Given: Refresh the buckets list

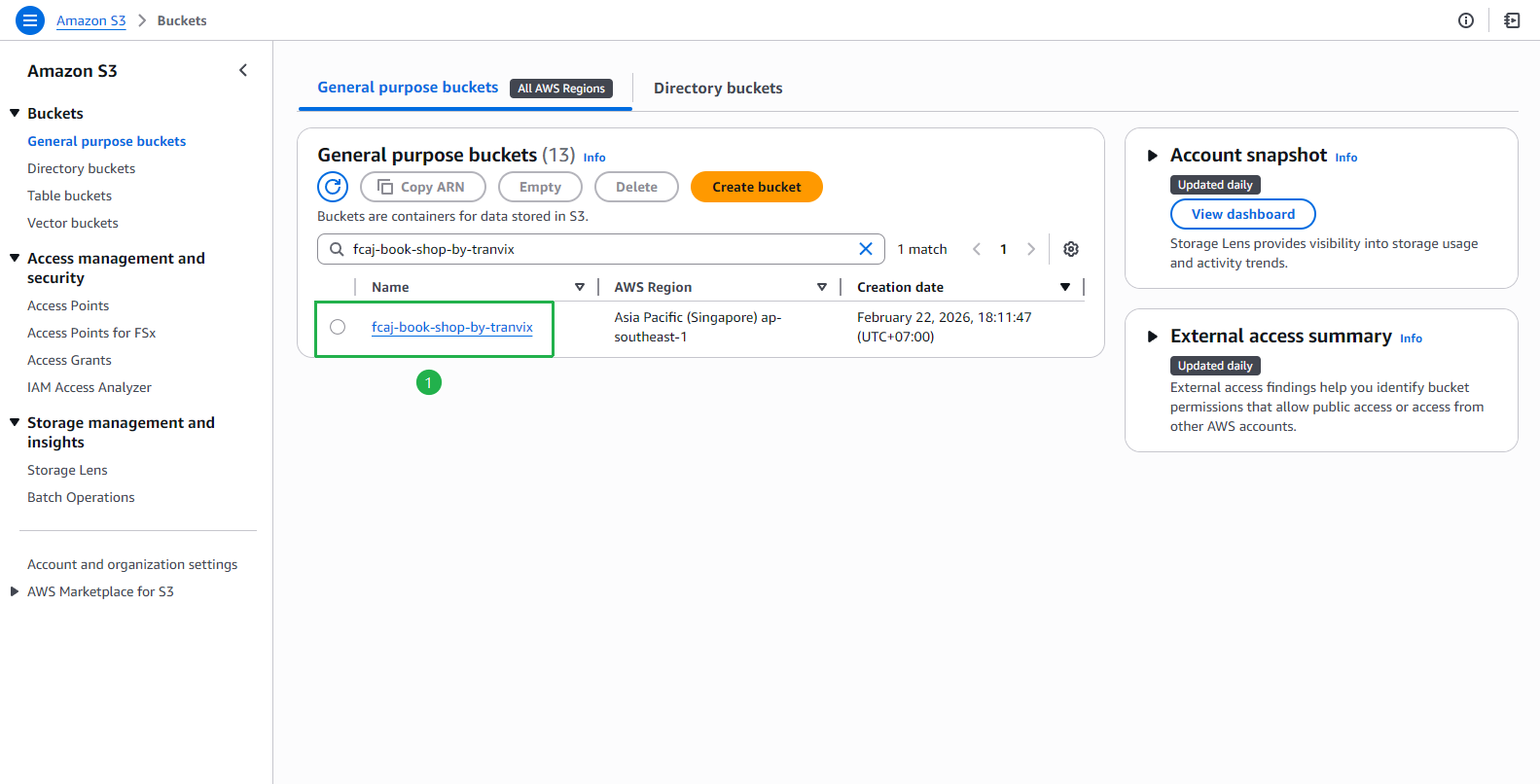Looking at the screenshot, I should (x=333, y=187).
